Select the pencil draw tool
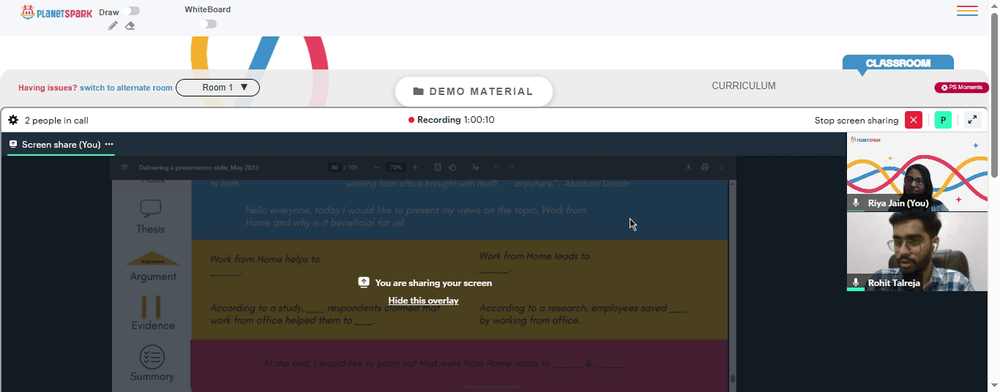Viewport: 1000px width, 392px height. pos(113,26)
